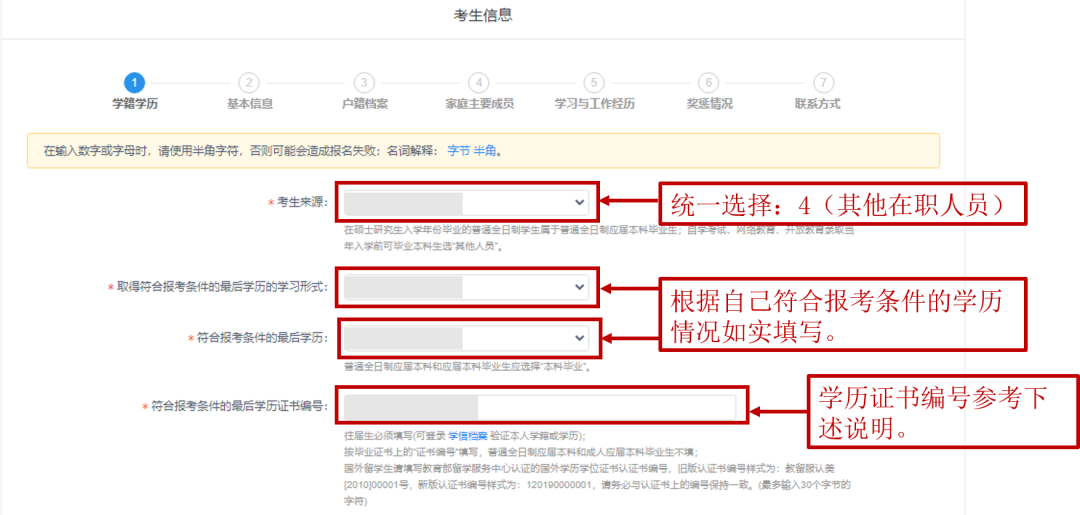
Task: Expand the 考生来源 dropdown
Action: [466, 202]
